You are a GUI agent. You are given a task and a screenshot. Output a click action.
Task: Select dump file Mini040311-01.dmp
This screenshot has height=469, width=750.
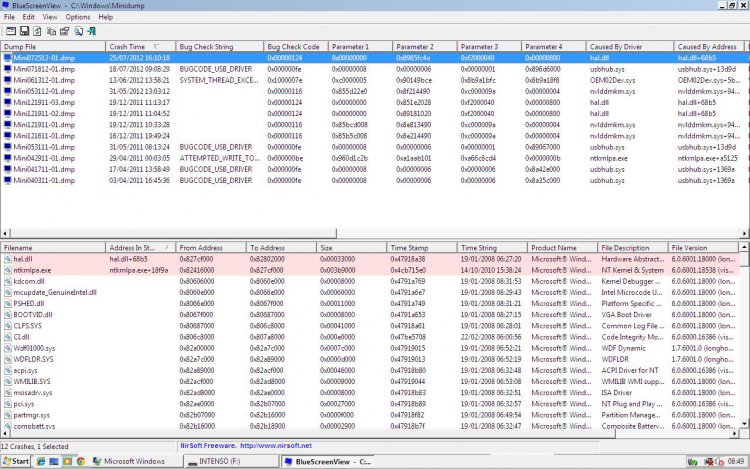point(44,180)
